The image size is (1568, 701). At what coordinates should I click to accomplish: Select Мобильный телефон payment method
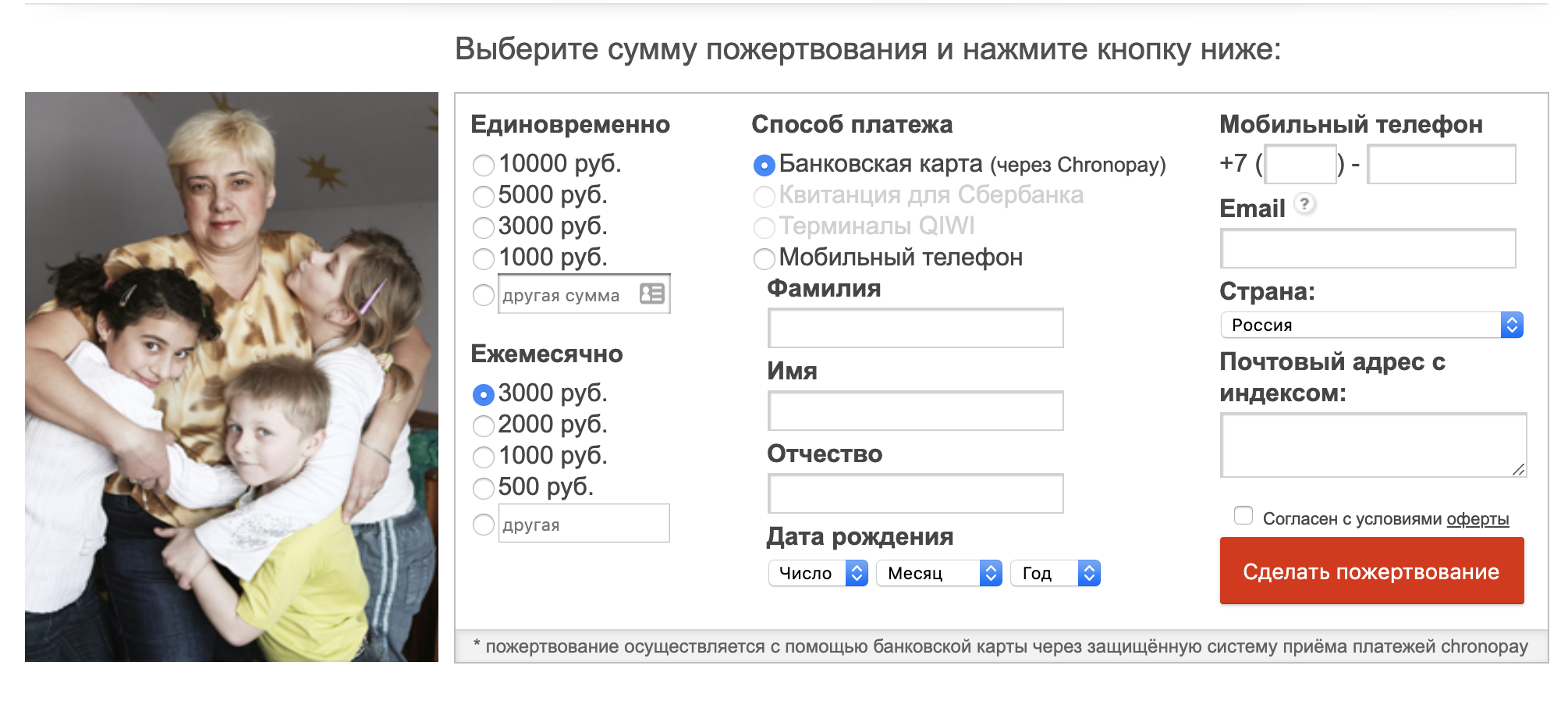click(x=764, y=258)
